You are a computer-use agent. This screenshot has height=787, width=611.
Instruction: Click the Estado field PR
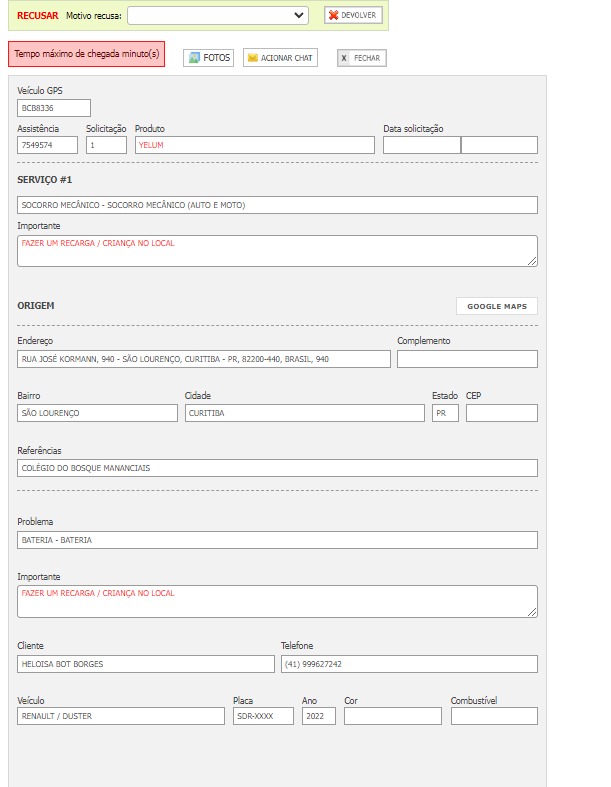[445, 413]
